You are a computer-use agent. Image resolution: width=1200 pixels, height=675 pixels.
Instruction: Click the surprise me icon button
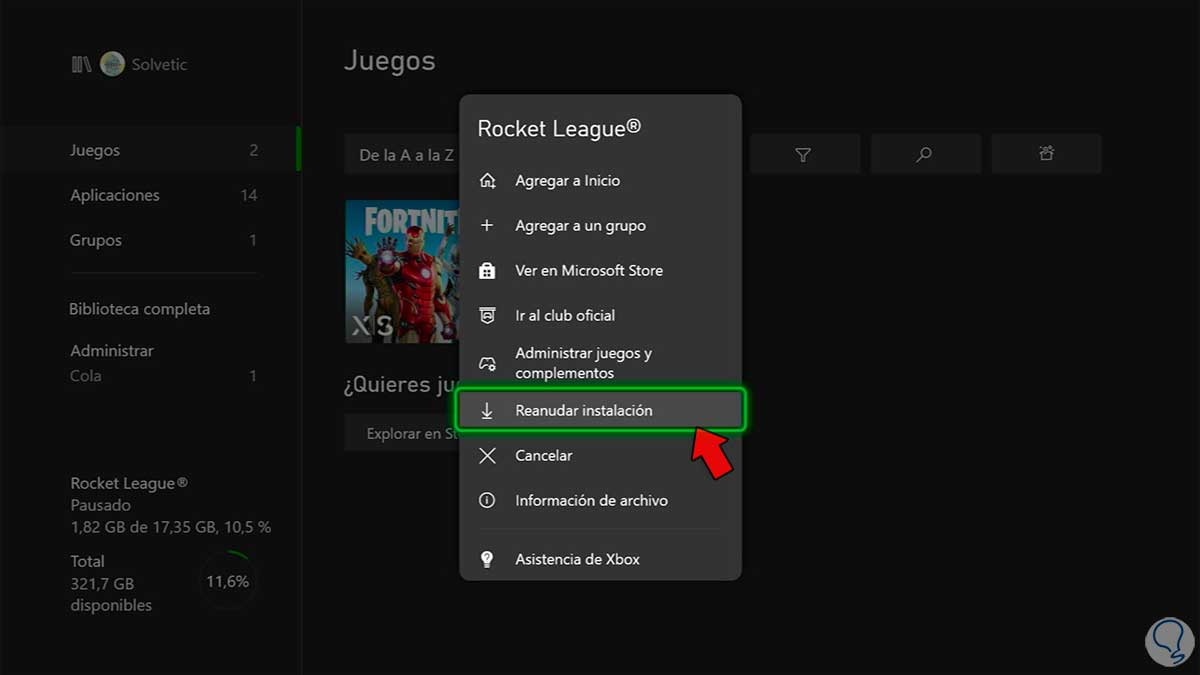click(x=1046, y=154)
